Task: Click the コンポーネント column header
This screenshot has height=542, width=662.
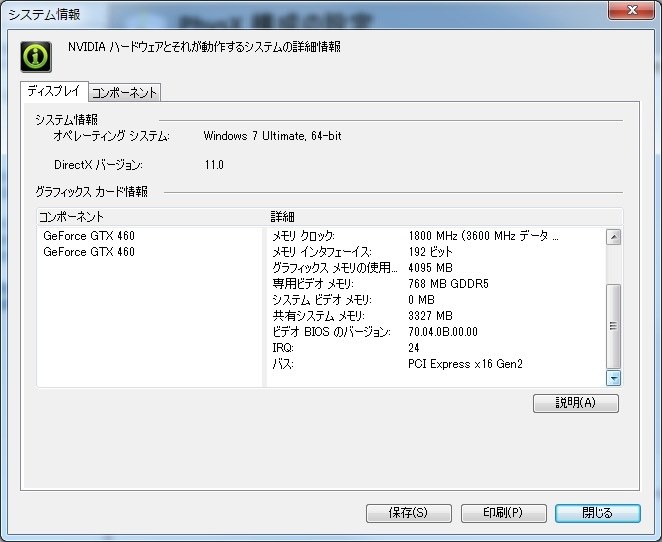Action: click(x=151, y=217)
